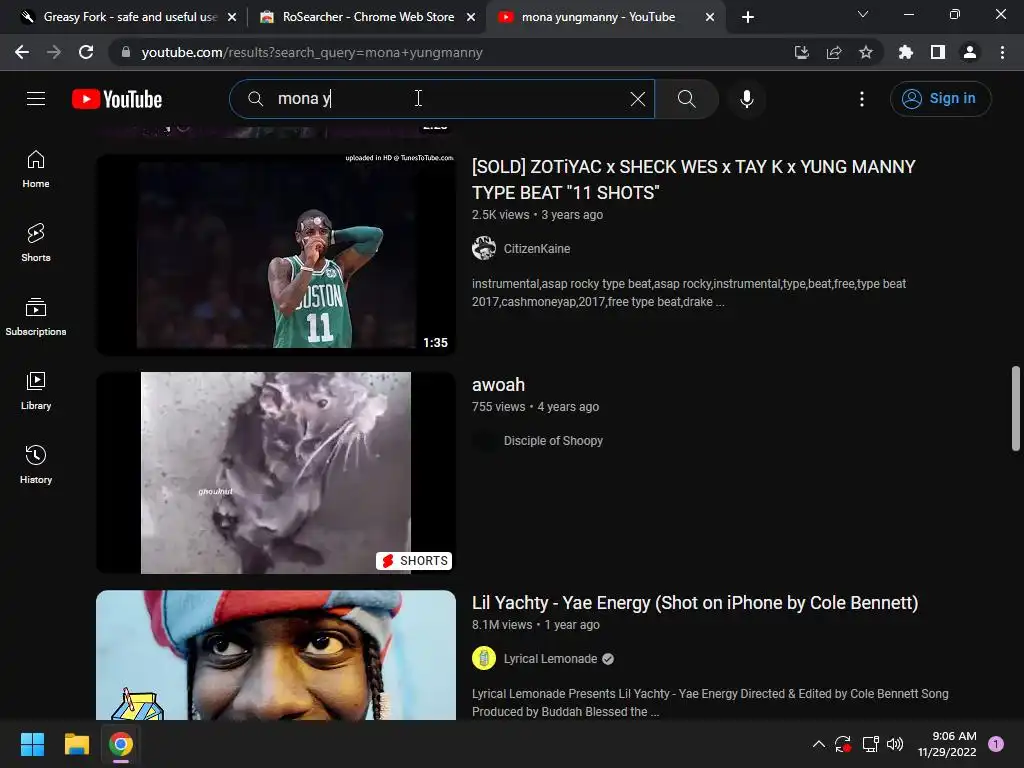
Task: Click the magnifier search button
Action: tap(686, 99)
